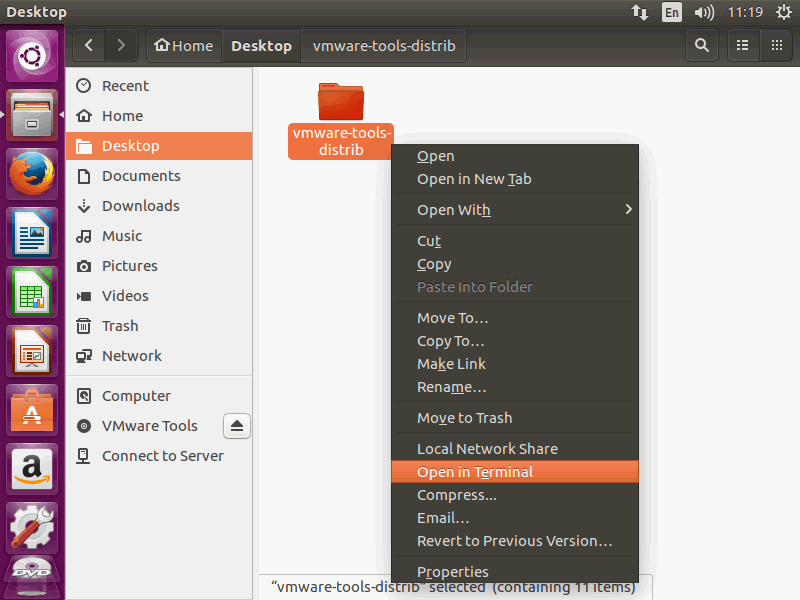Image resolution: width=800 pixels, height=600 pixels.
Task: Click the Files manager launcher icon
Action: click(x=32, y=115)
